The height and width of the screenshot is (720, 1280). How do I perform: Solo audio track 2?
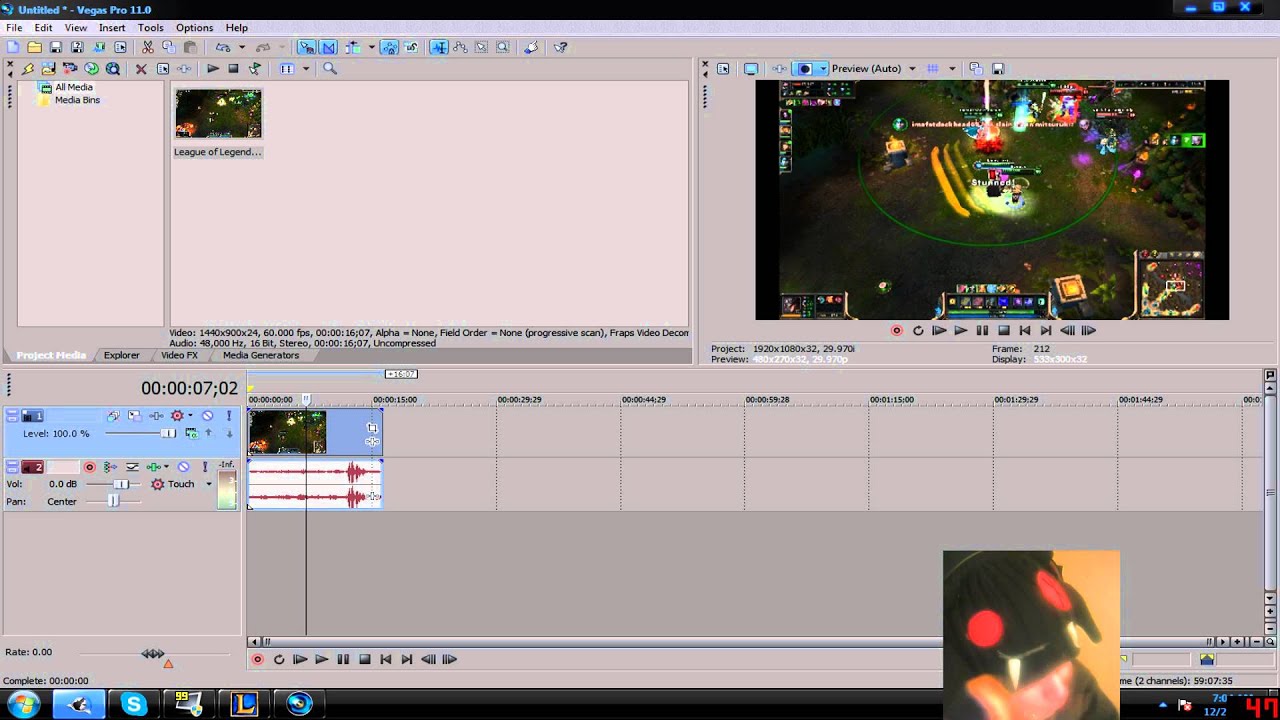[205, 467]
